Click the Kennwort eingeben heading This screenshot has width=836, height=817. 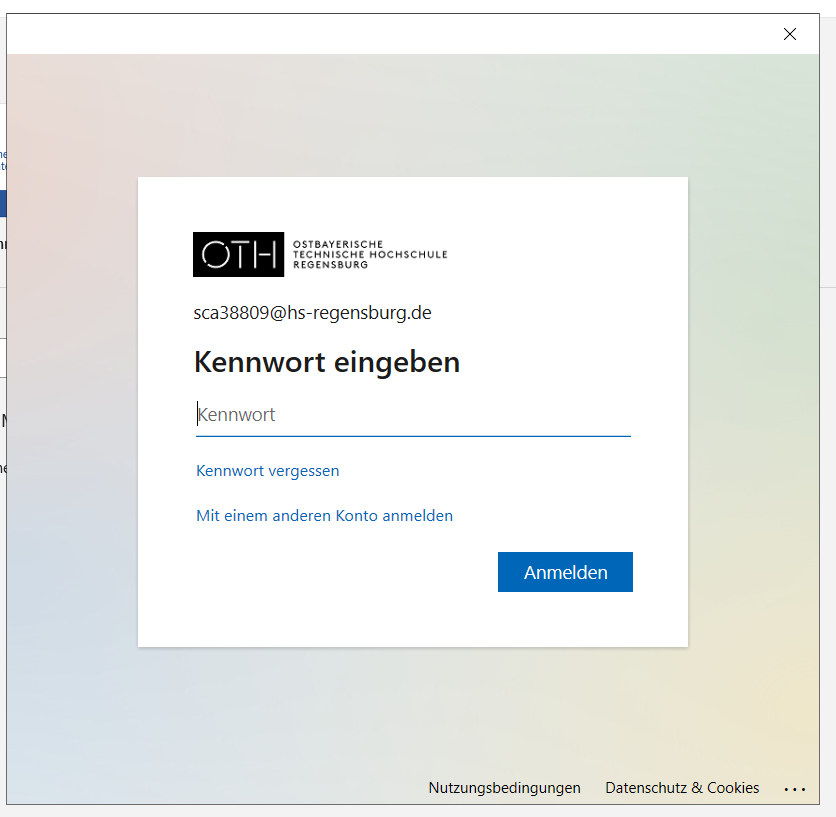[327, 362]
